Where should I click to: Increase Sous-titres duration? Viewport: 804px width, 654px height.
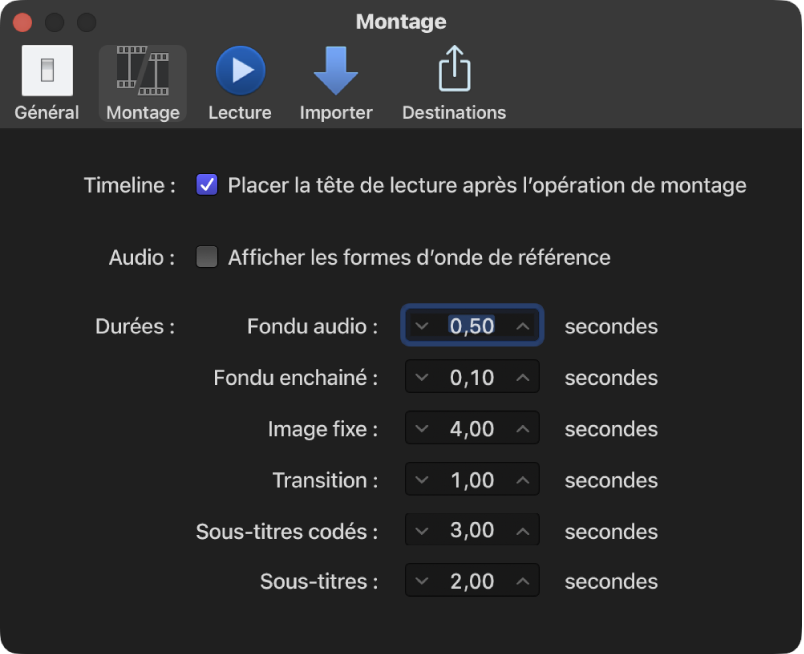click(x=522, y=581)
